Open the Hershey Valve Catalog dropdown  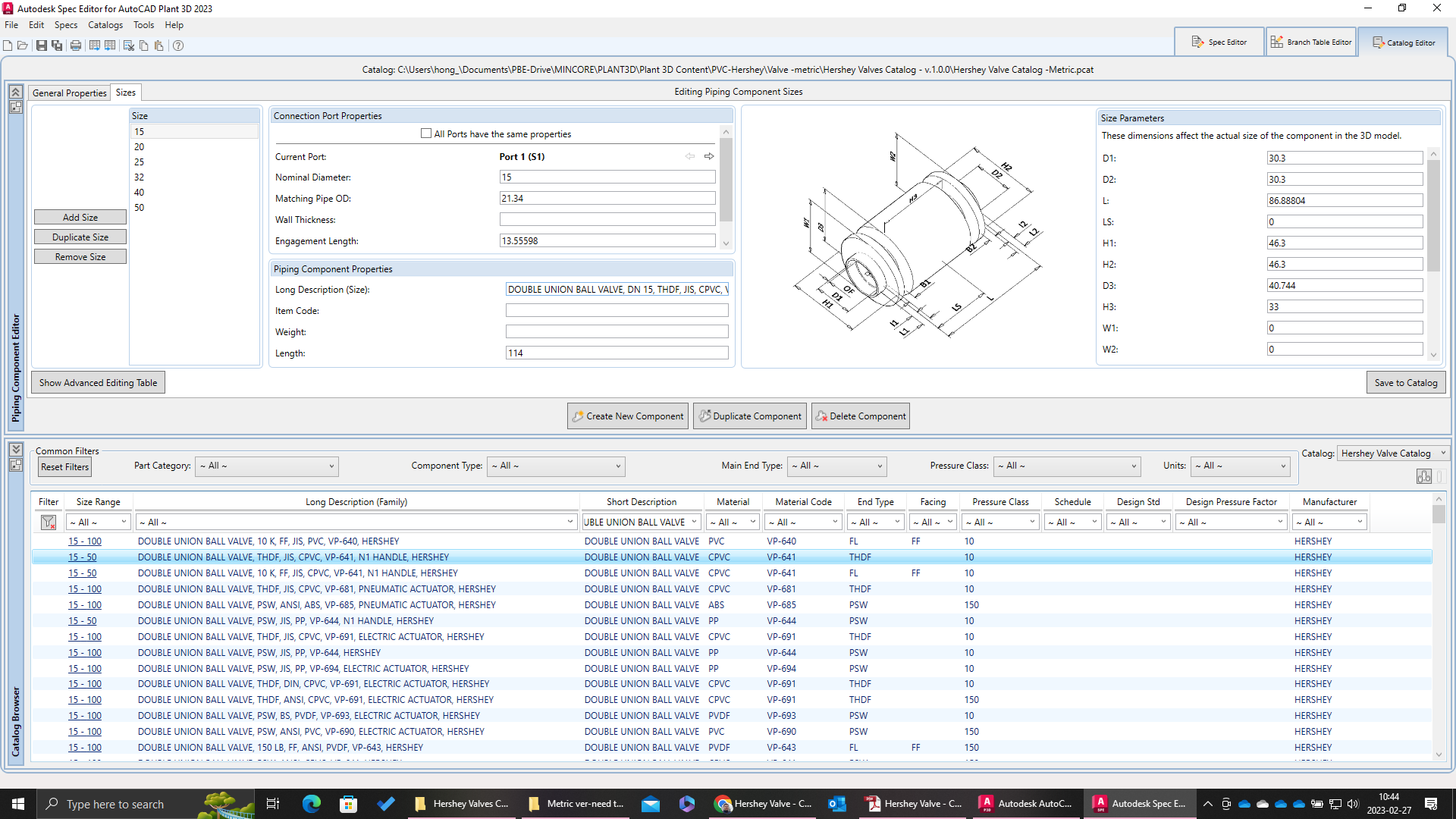coord(1392,453)
